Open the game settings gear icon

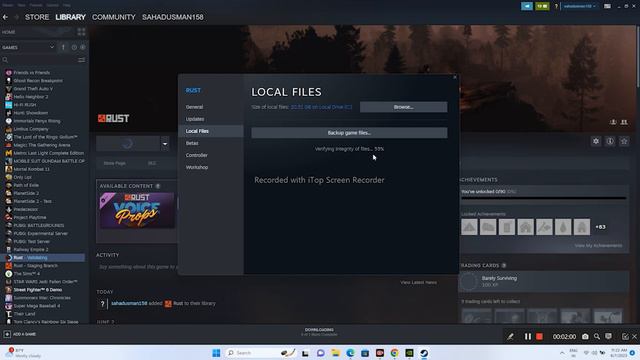point(596,141)
